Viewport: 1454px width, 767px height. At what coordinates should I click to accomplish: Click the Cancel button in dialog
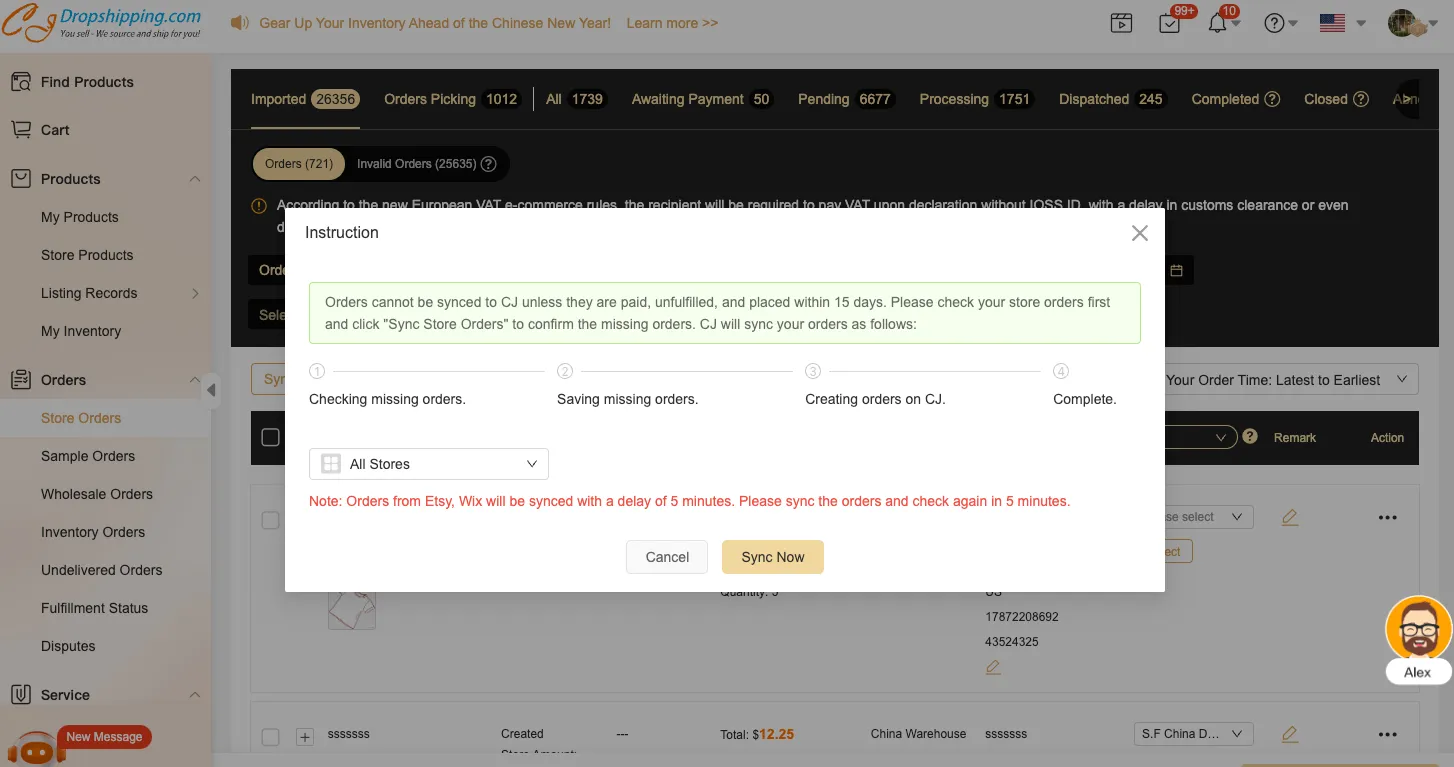click(667, 557)
